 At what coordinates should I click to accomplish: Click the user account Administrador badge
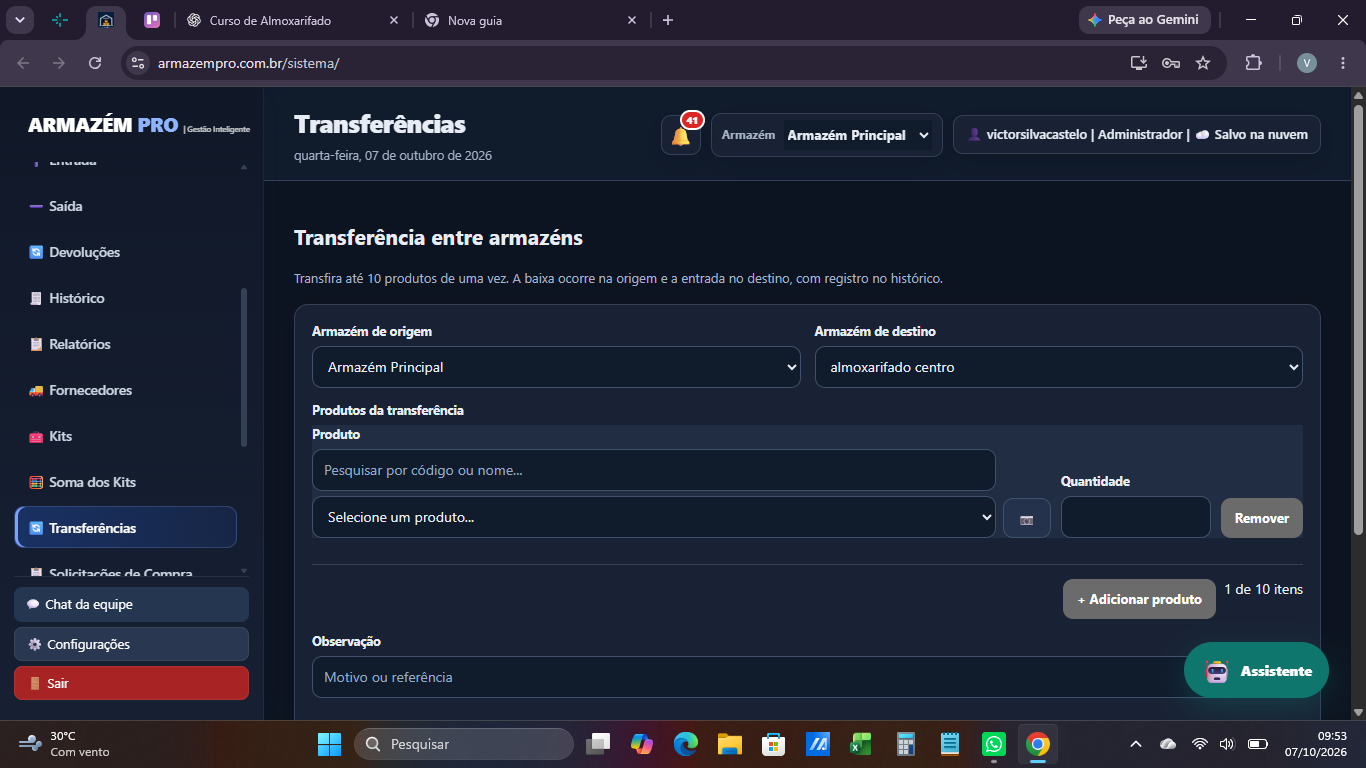(x=1137, y=135)
